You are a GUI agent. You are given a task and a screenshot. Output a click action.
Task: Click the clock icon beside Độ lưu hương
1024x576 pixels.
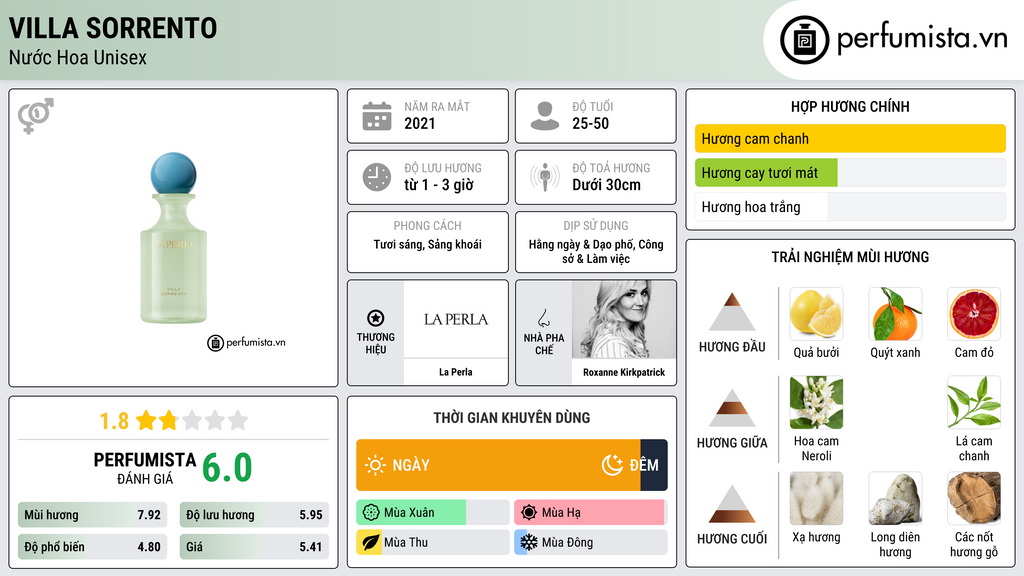(377, 177)
